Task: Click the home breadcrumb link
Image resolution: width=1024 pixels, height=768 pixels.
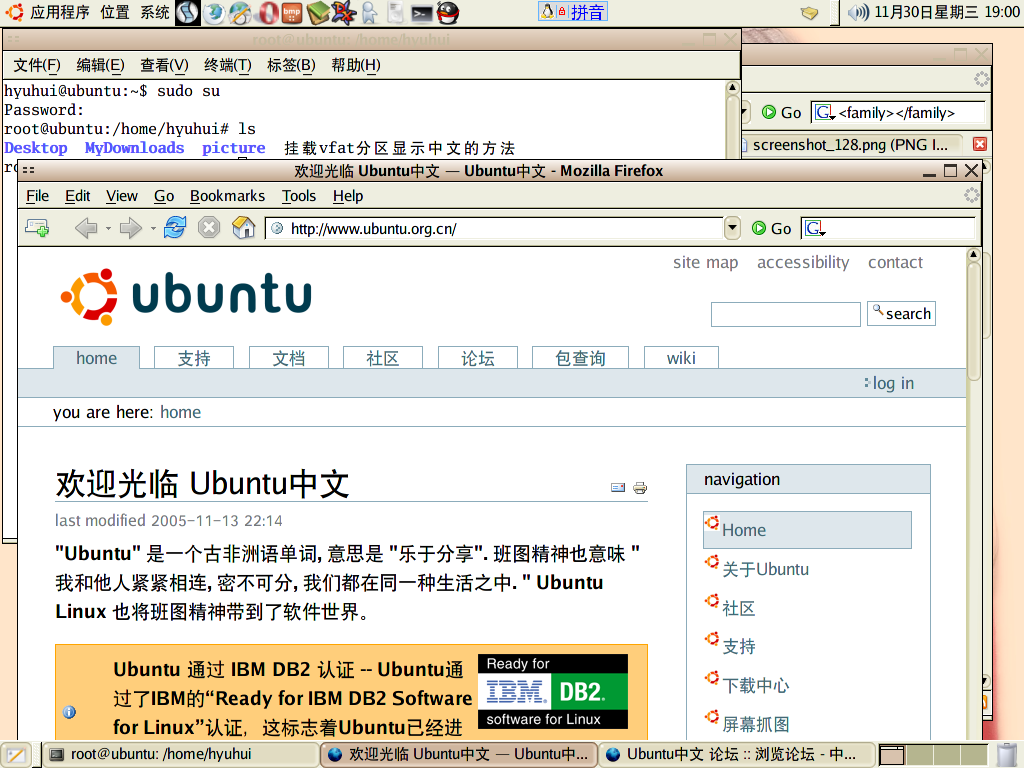Action: (180, 413)
